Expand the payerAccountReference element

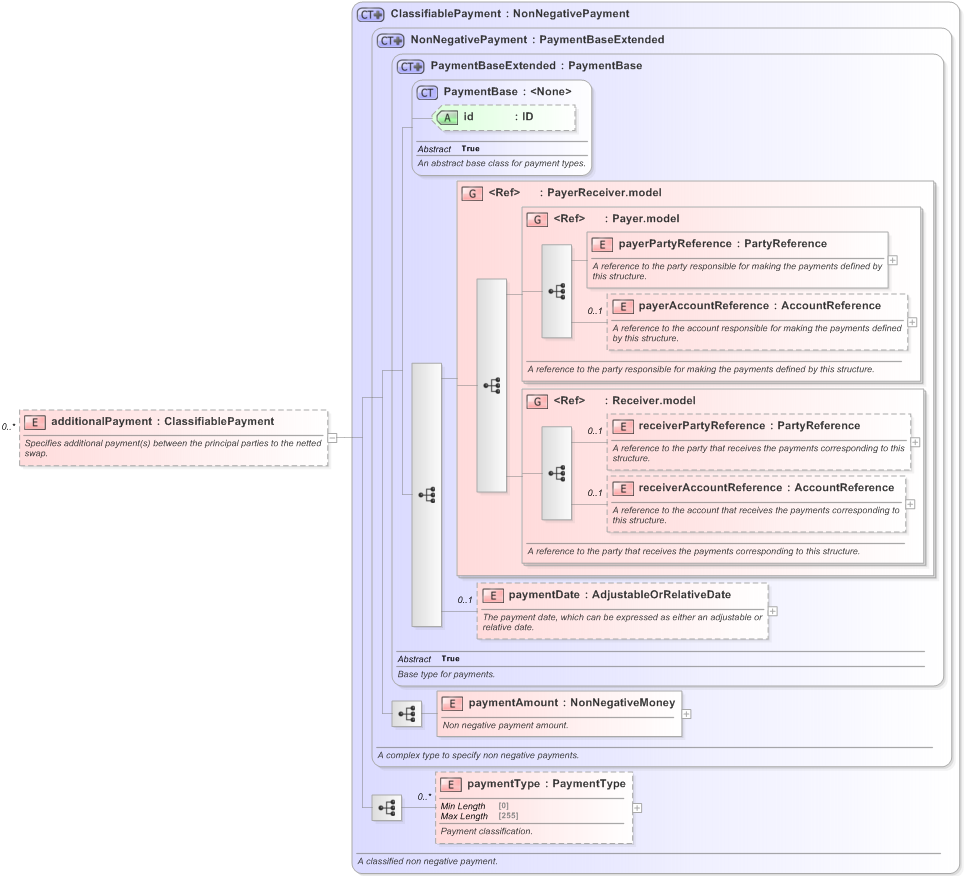coord(912,322)
